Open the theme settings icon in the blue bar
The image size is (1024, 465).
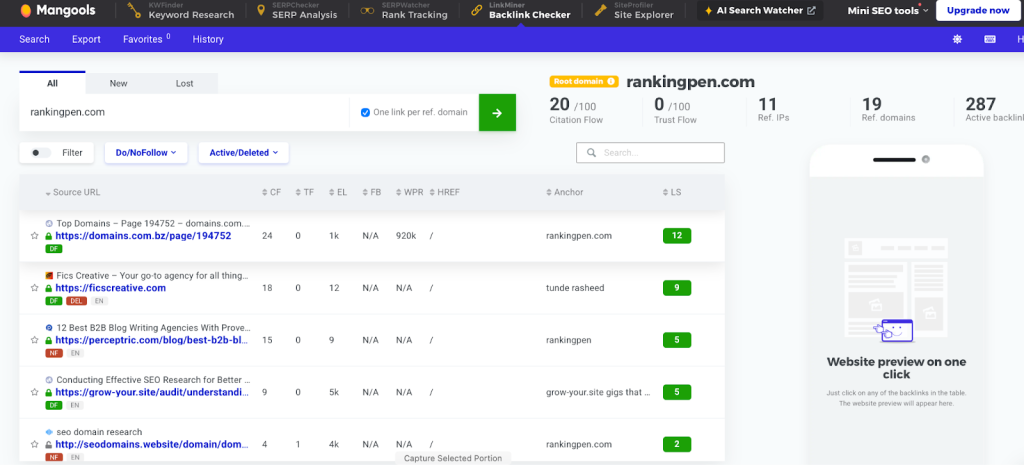[956, 39]
